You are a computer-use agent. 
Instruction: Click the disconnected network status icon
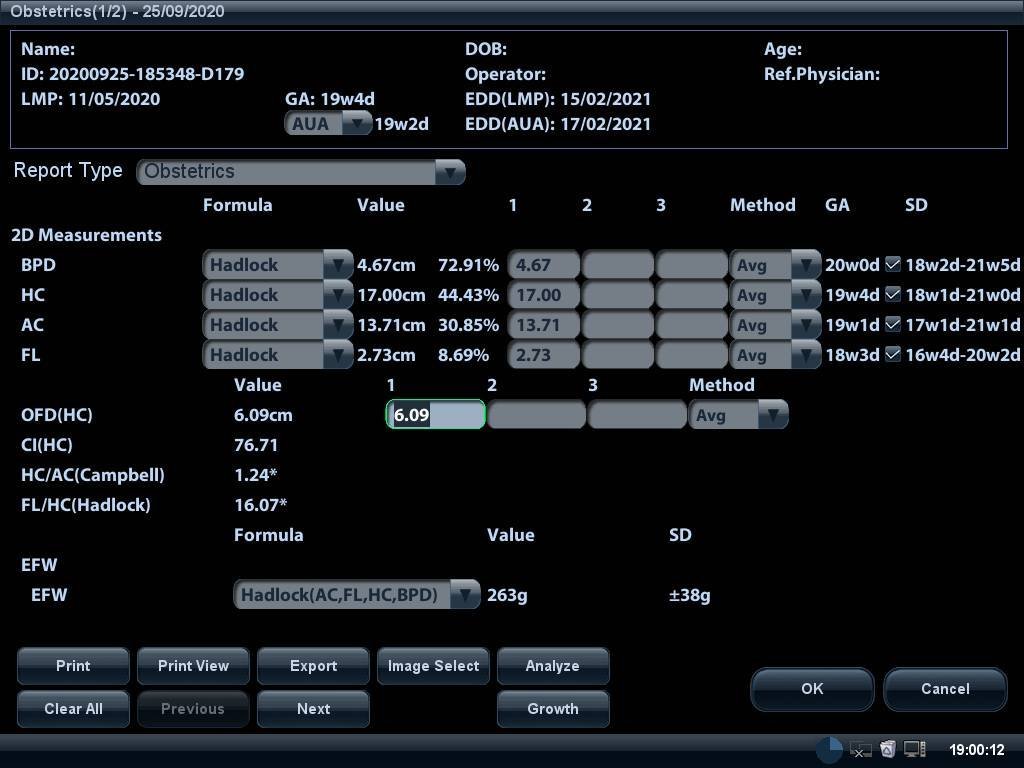(x=860, y=749)
